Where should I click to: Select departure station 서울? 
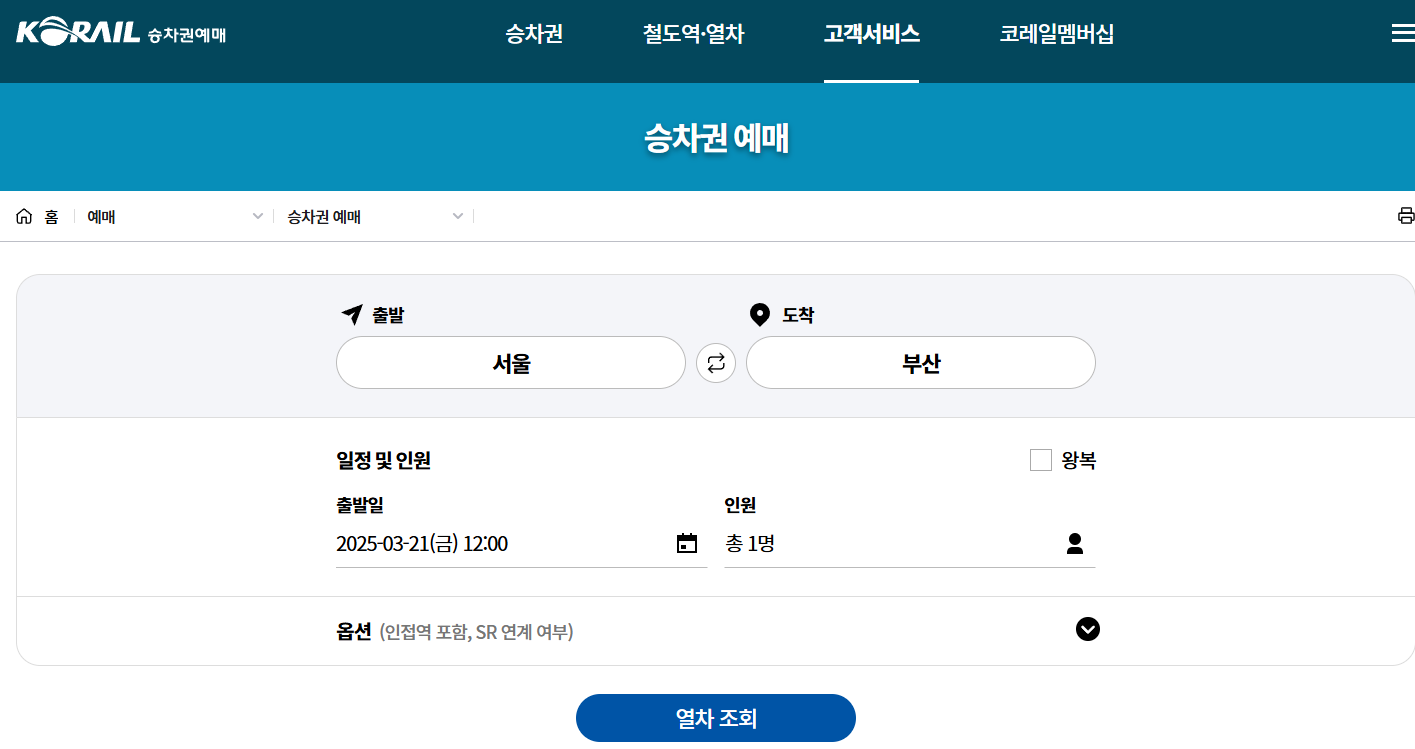pyautogui.click(x=511, y=362)
